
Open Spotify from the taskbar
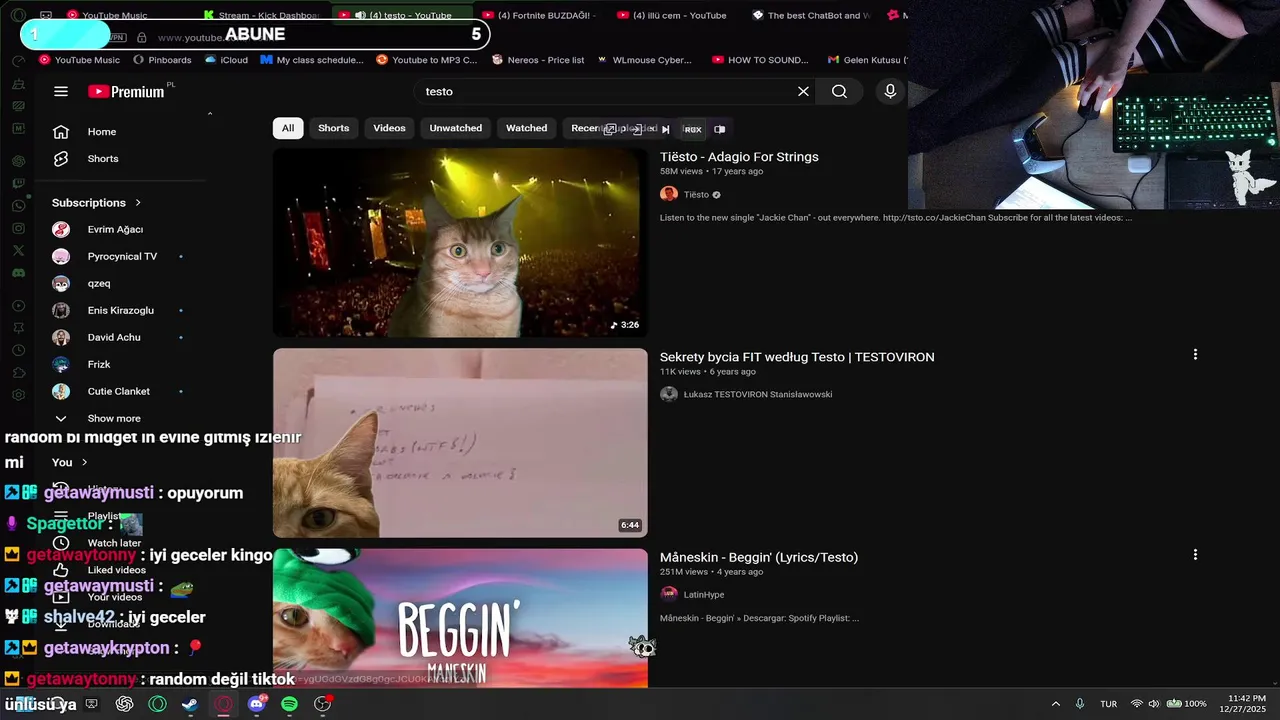[x=289, y=704]
